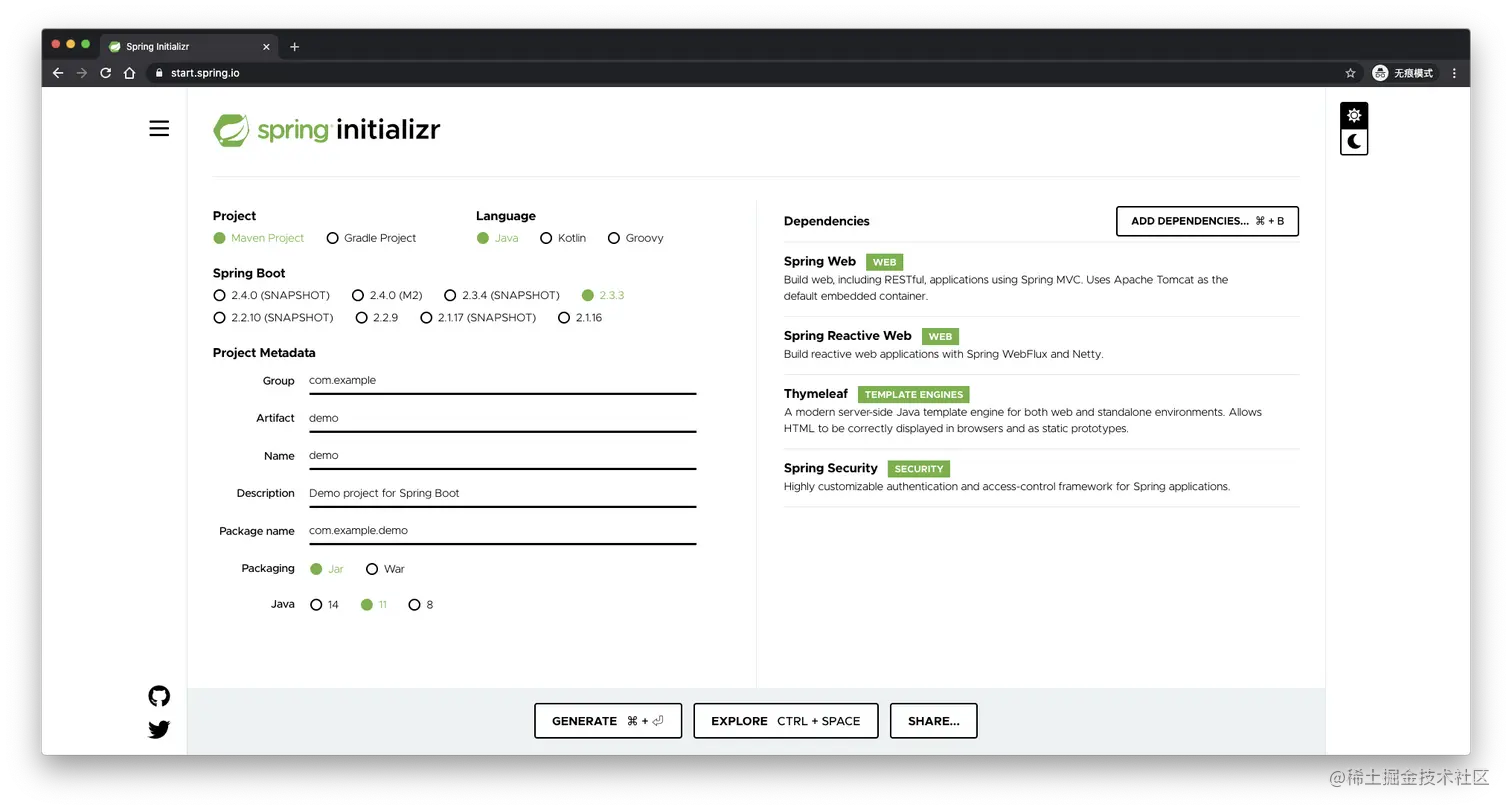1512x810 pixels.
Task: Click the Share button
Action: tap(934, 721)
